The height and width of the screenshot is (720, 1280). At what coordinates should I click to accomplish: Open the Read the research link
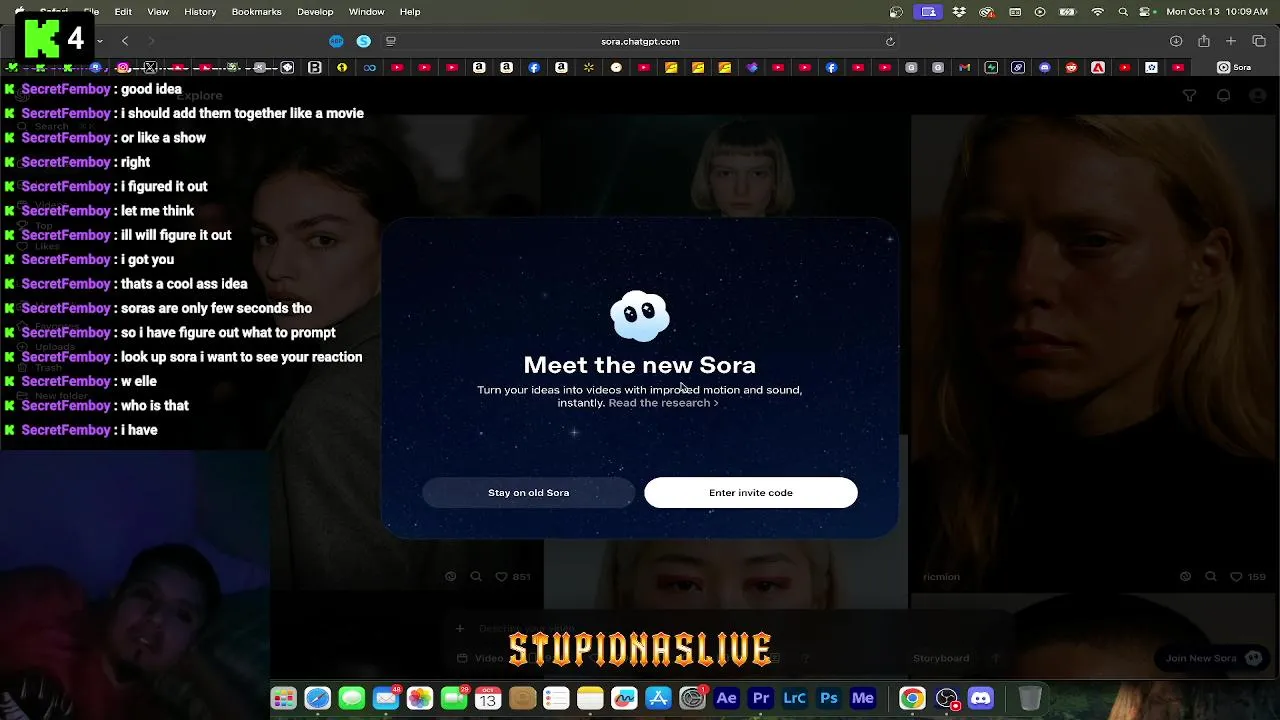point(663,403)
